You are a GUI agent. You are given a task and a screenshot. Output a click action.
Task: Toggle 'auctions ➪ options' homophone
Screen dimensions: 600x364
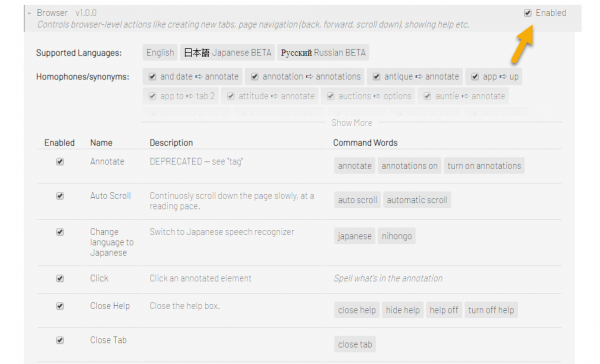[x=331, y=96]
